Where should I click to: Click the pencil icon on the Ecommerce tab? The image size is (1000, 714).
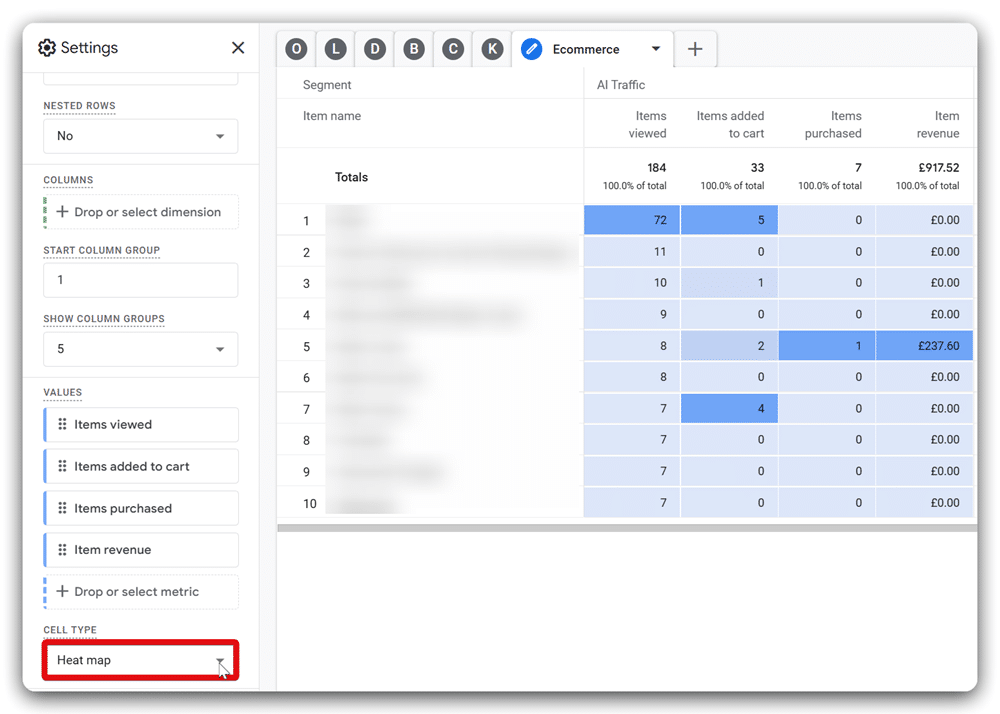(x=531, y=48)
